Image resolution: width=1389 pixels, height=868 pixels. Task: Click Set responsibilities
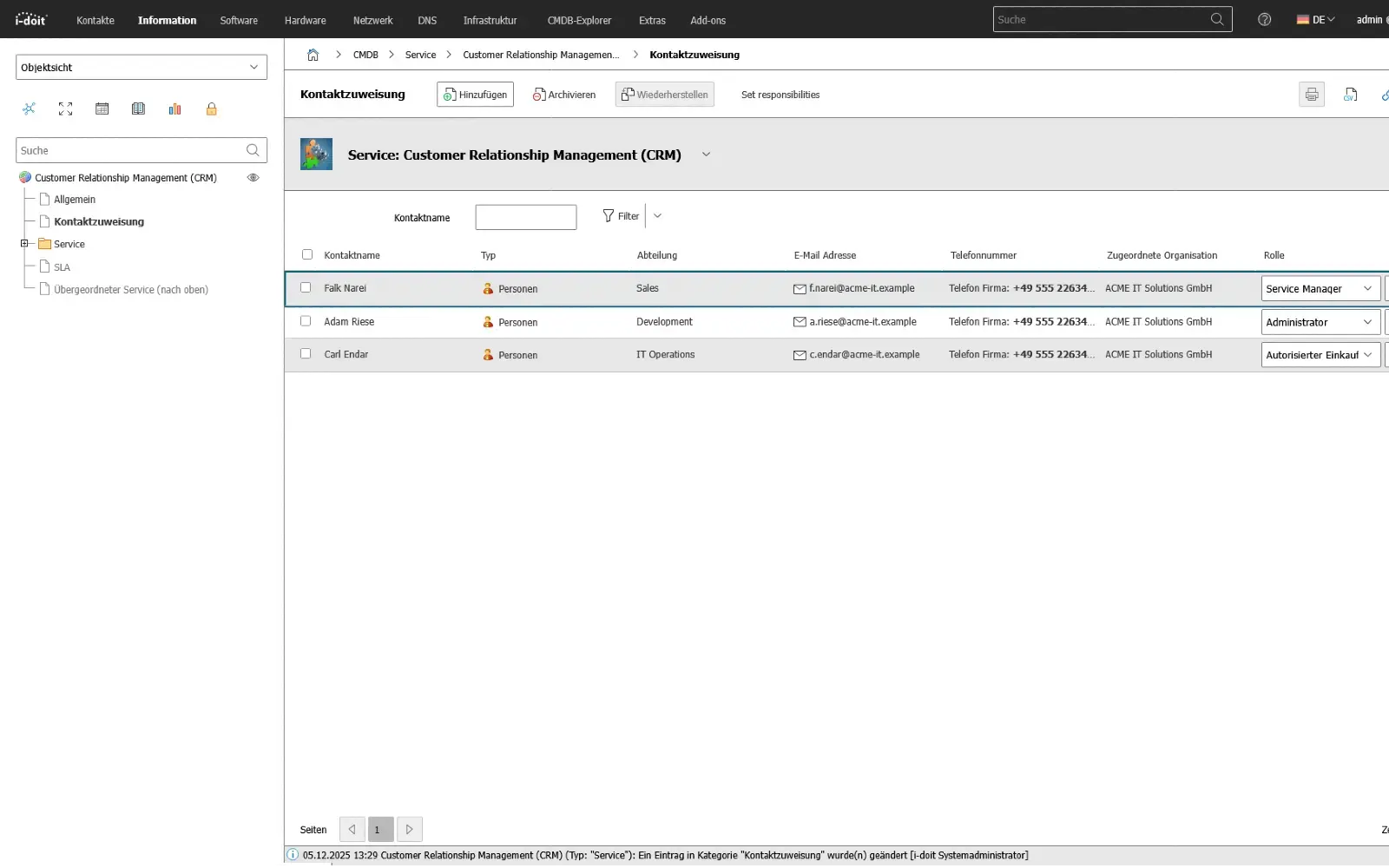pos(780,95)
